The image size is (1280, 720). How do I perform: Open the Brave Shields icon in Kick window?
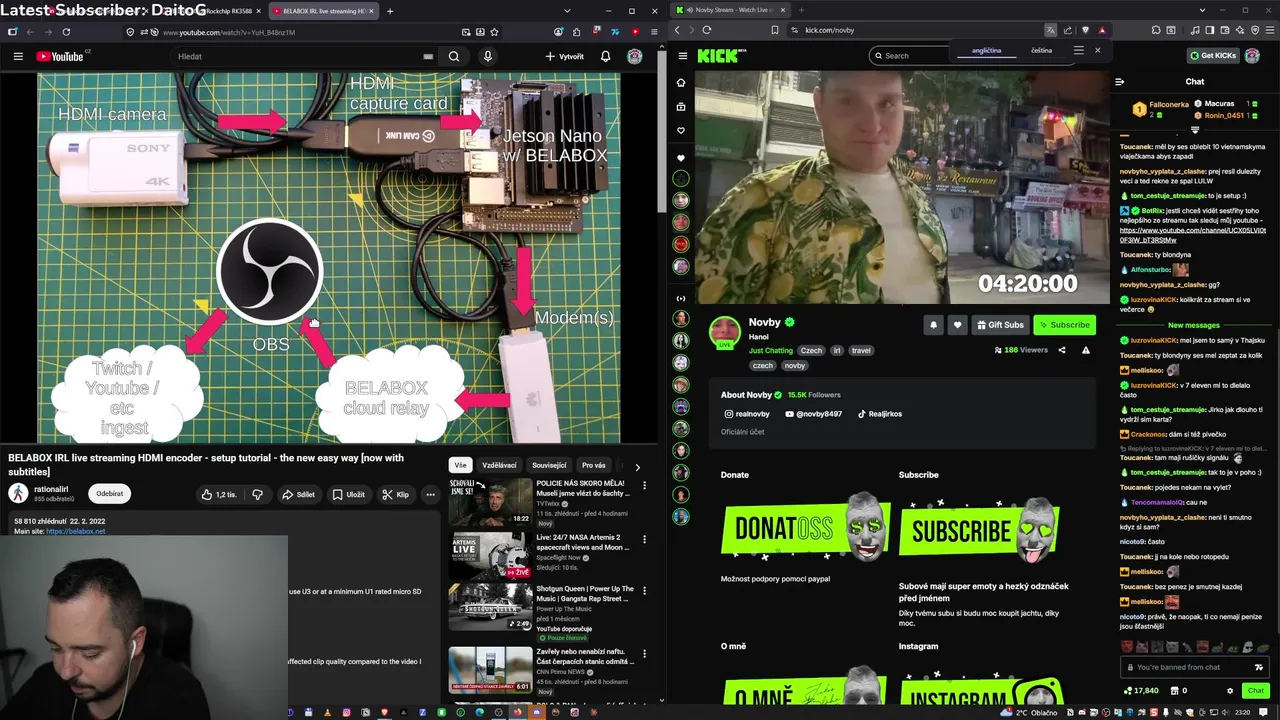[1084, 30]
